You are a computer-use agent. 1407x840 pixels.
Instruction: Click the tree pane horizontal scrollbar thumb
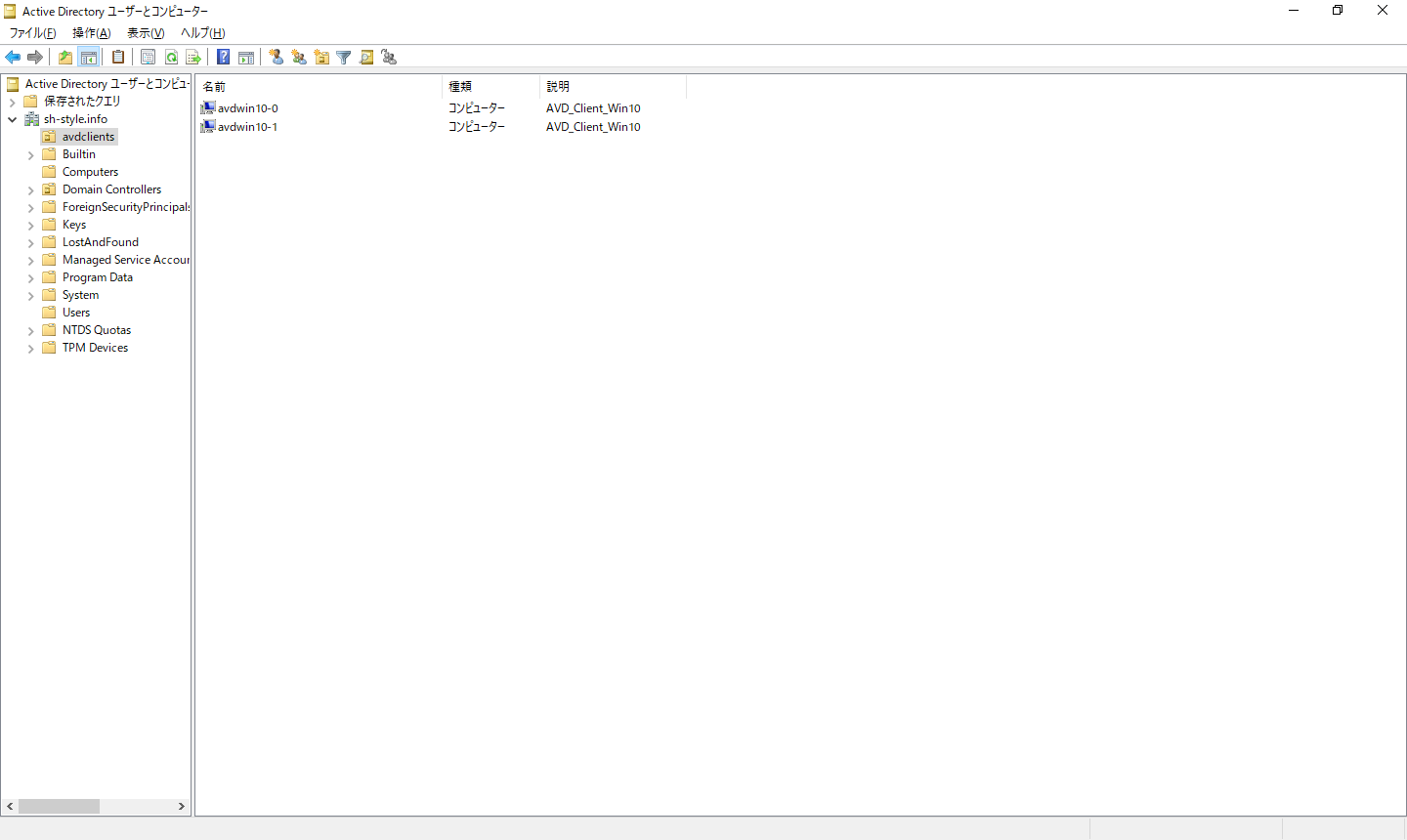[59, 807]
